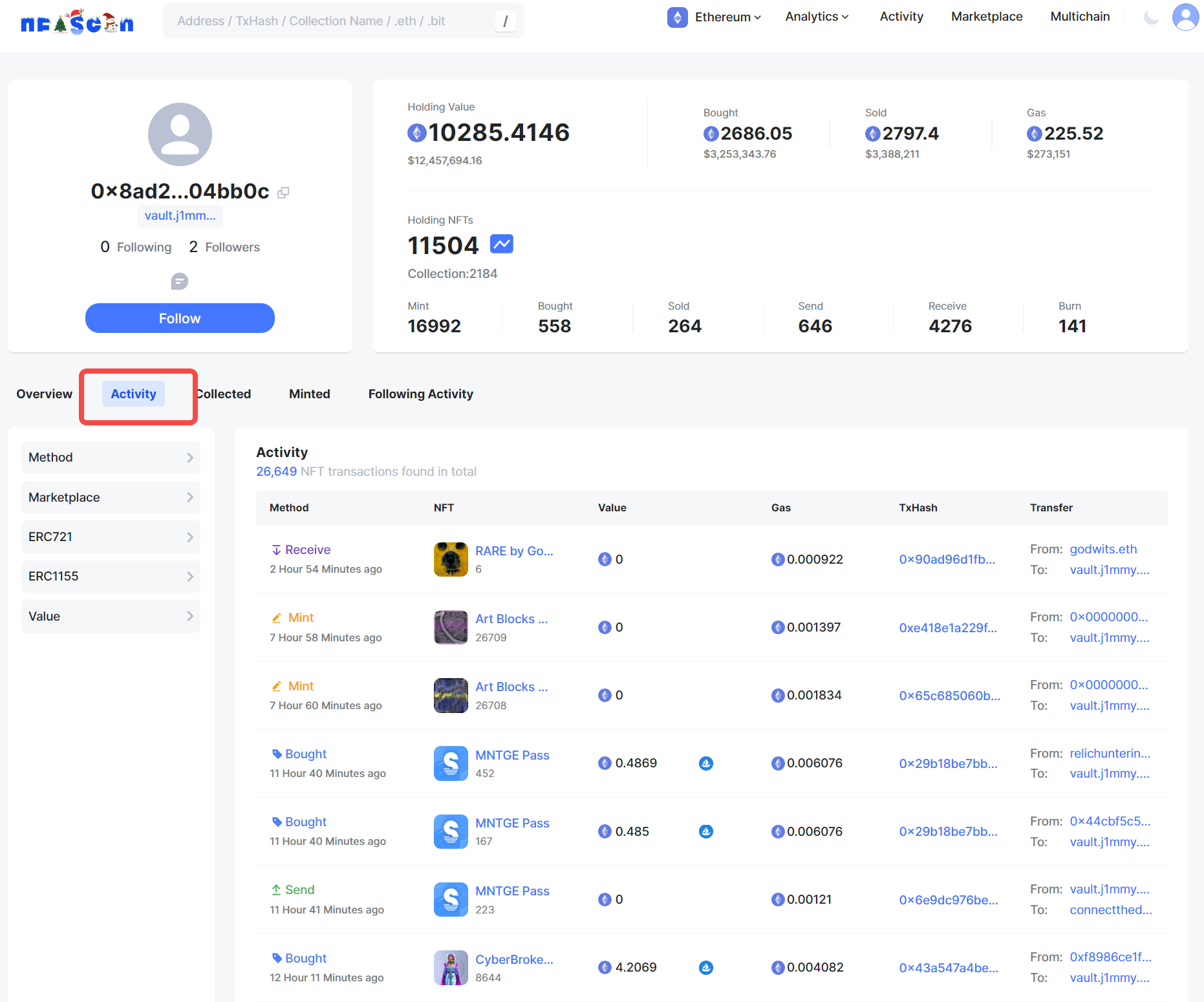Open the CyberBrokers NFT thumbnail
Screen dimensions: 1204x1002
[x=451, y=968]
